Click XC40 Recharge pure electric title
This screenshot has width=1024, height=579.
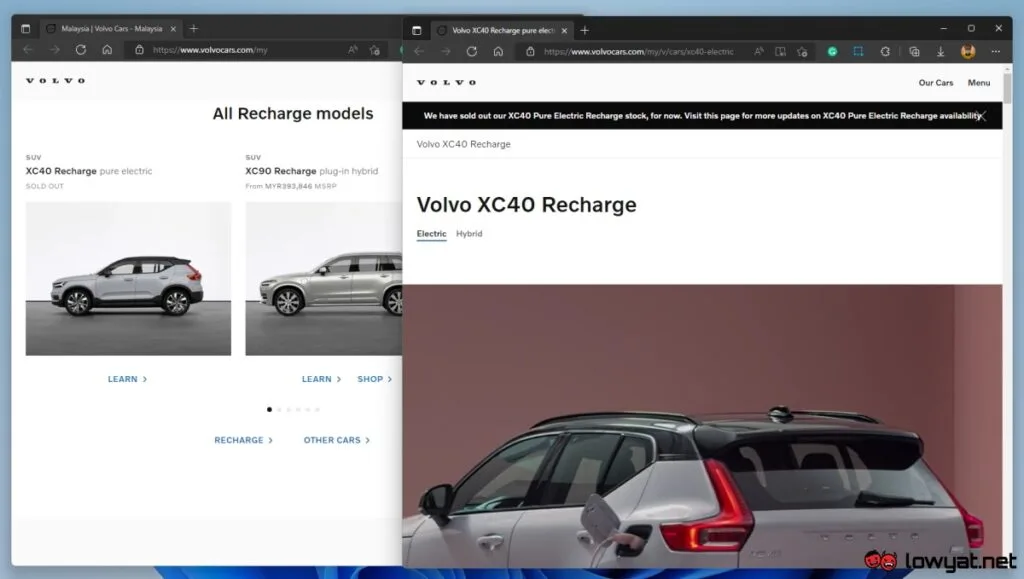tap(89, 171)
